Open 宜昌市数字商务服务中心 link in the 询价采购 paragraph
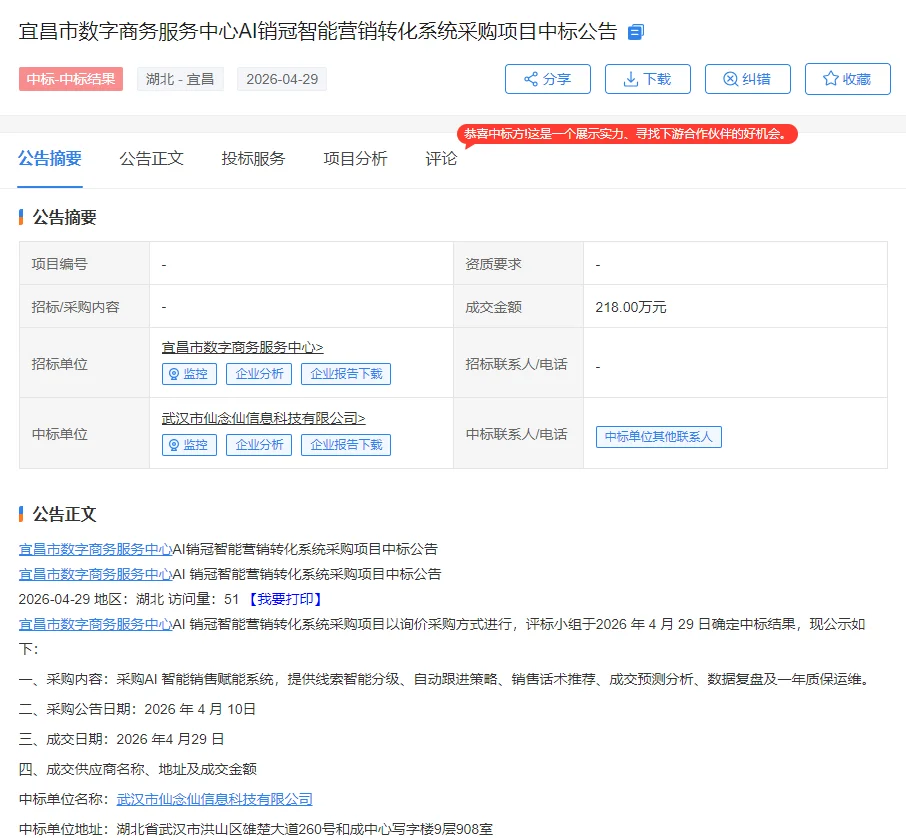906x838 pixels. point(95,624)
